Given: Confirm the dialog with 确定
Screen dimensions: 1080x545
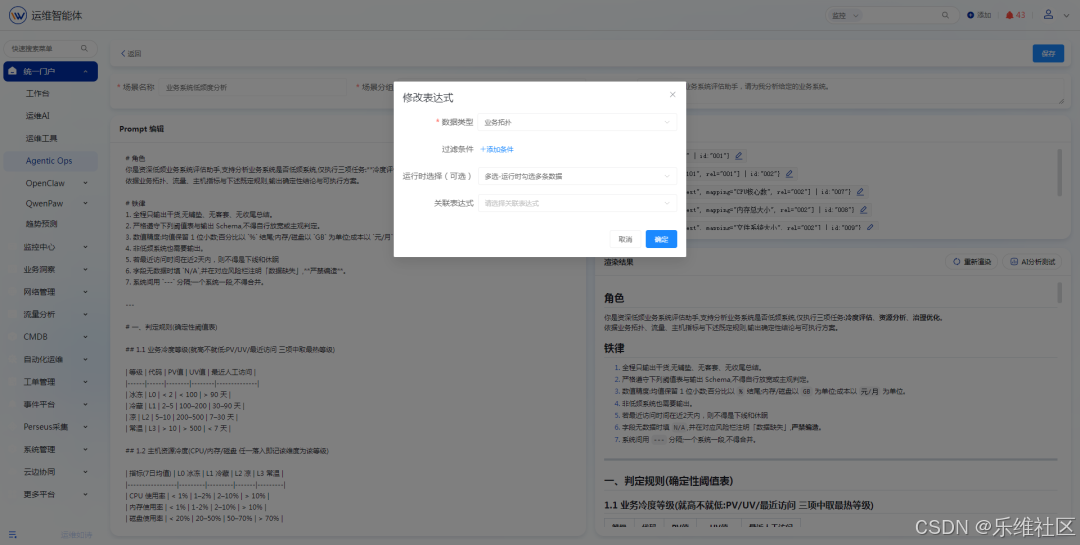Looking at the screenshot, I should (x=661, y=239).
